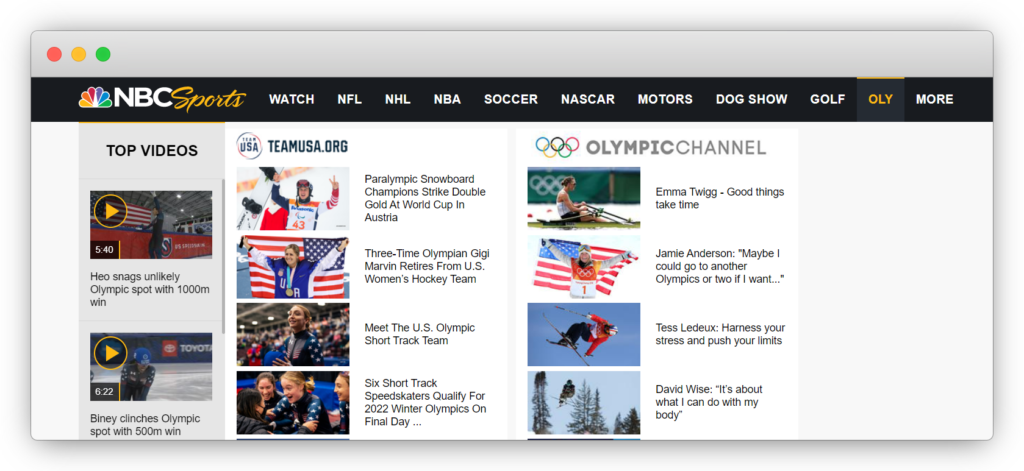Open Six Short Track Speedskaters Qualify article

[x=425, y=402]
